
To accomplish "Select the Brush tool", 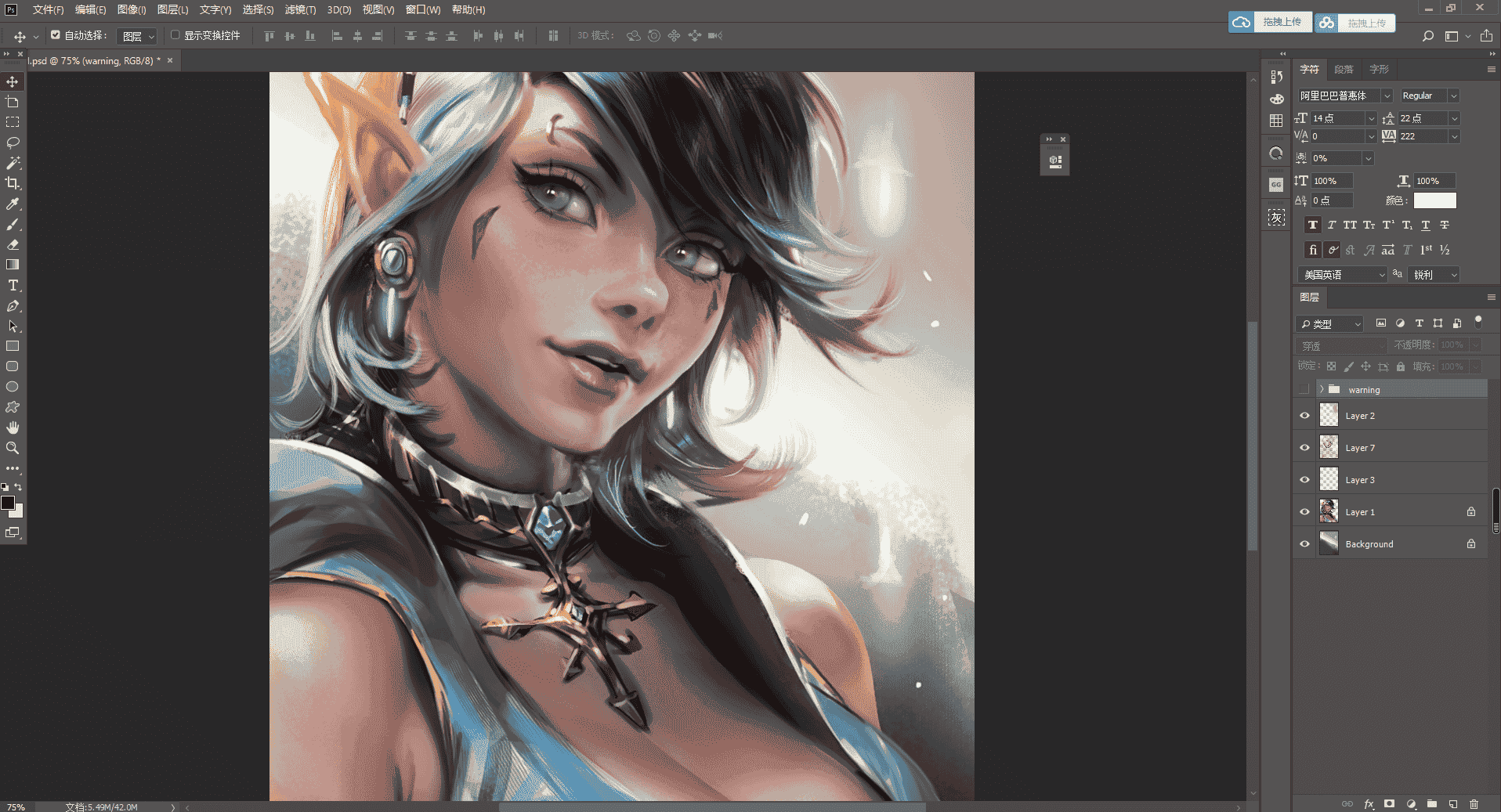I will (13, 224).
